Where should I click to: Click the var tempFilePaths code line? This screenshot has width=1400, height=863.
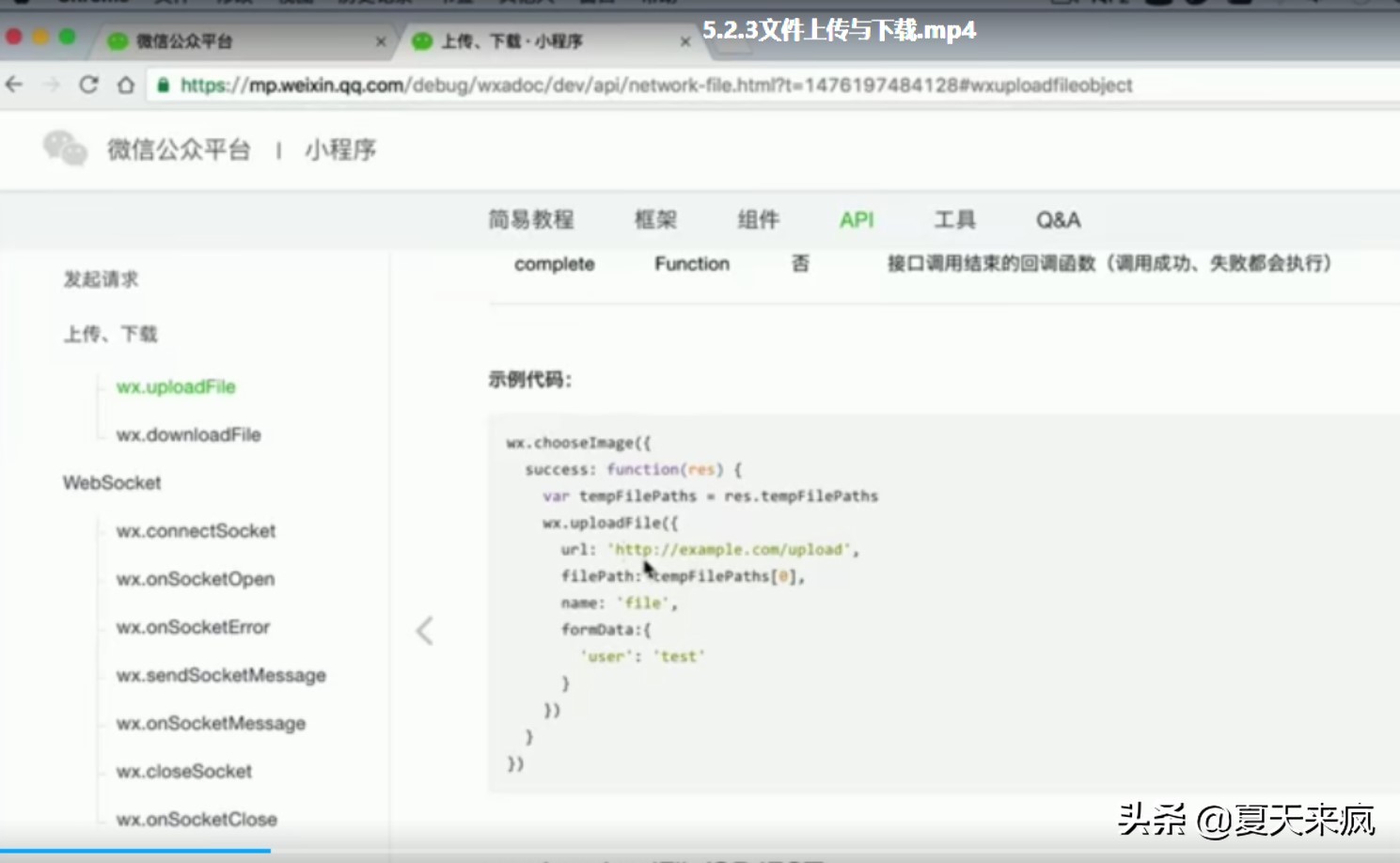[x=710, y=496]
